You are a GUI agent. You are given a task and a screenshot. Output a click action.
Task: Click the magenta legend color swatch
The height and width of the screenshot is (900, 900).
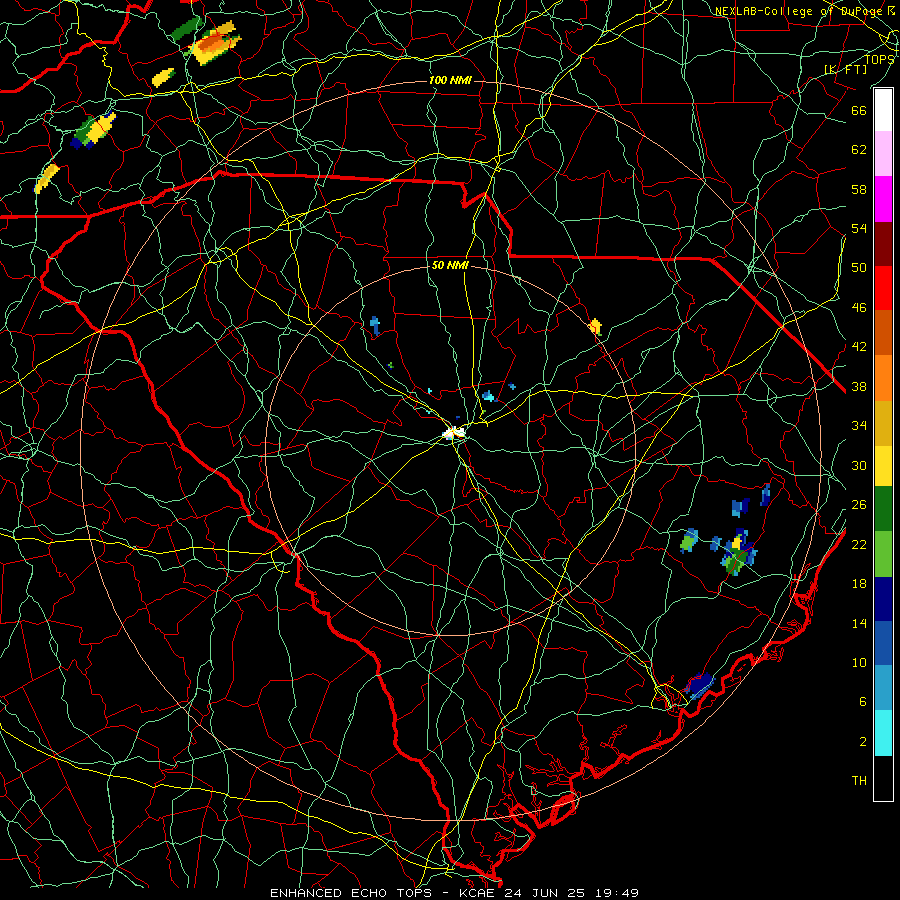tap(883, 199)
